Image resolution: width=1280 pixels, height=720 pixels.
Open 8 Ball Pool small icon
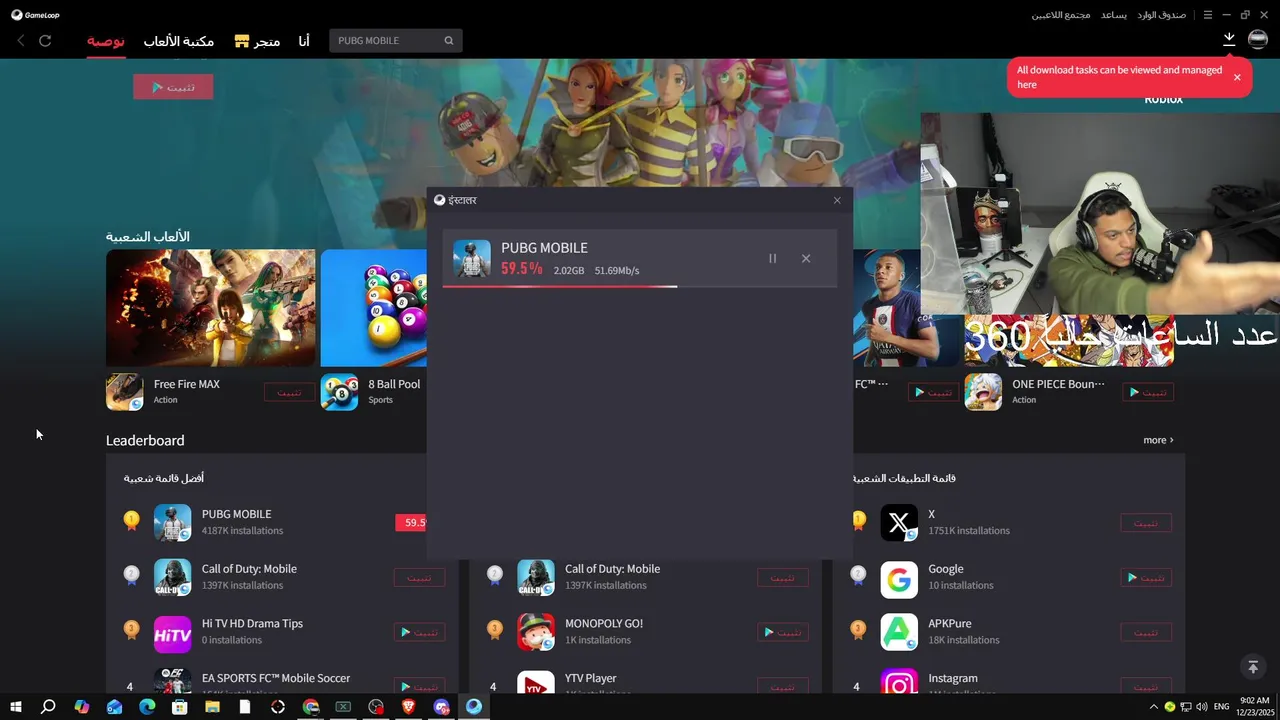tap(339, 392)
